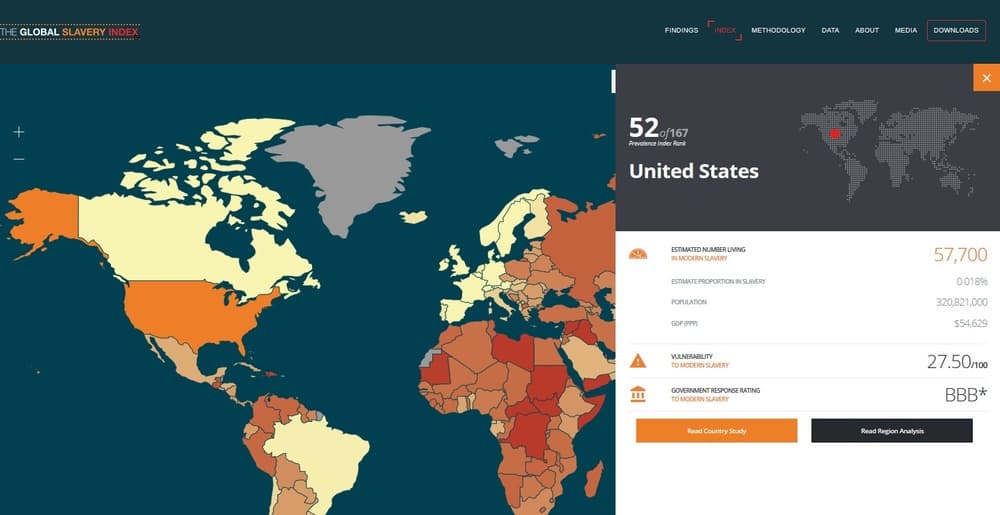Open the Data menu item

tap(830, 30)
